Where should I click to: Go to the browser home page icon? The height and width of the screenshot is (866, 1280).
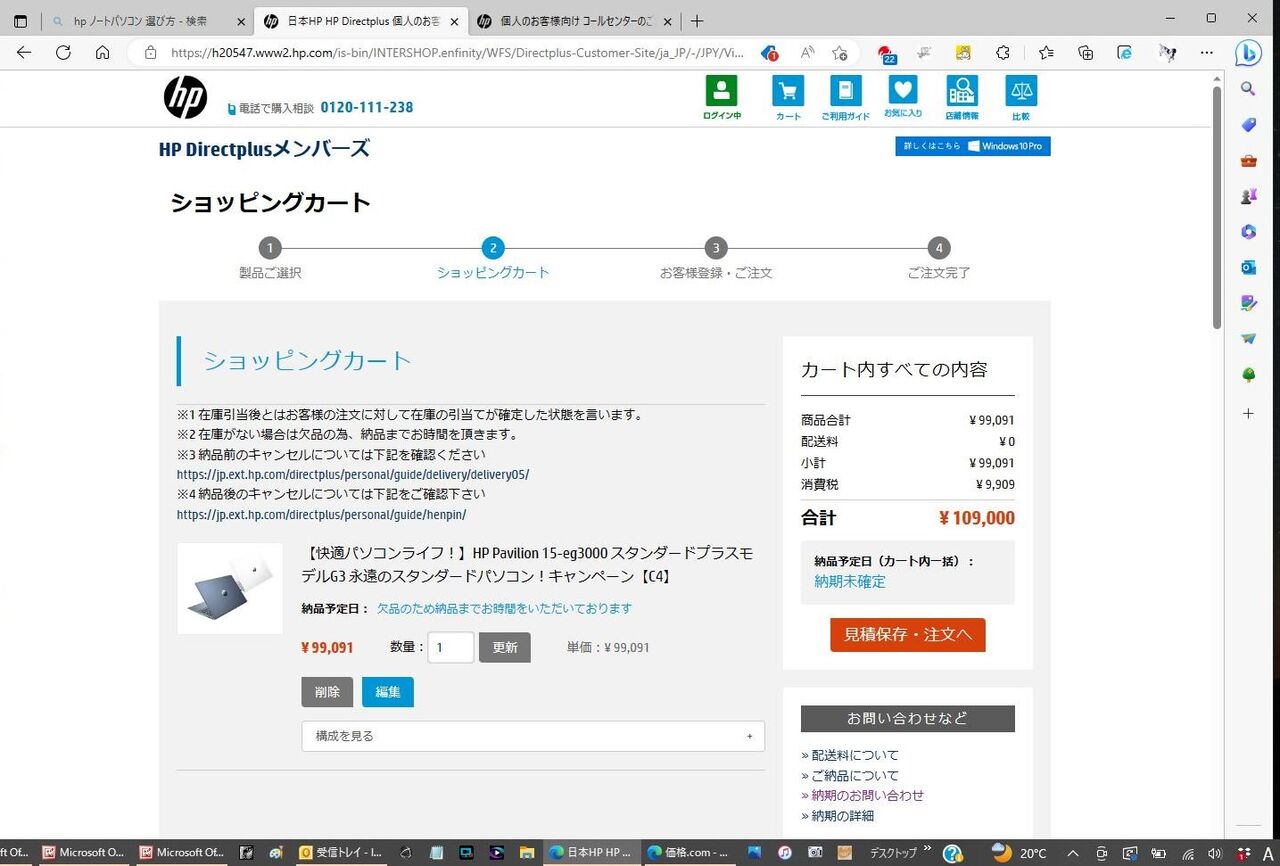click(102, 53)
